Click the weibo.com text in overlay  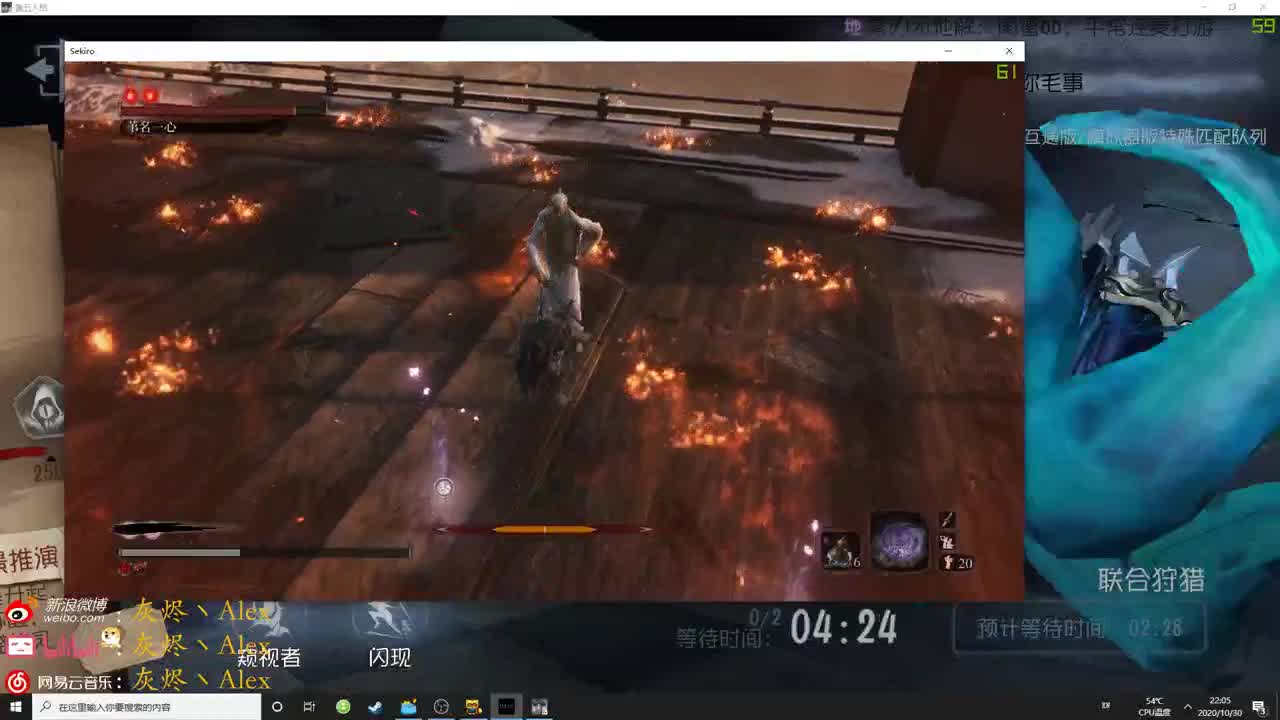[x=74, y=618]
